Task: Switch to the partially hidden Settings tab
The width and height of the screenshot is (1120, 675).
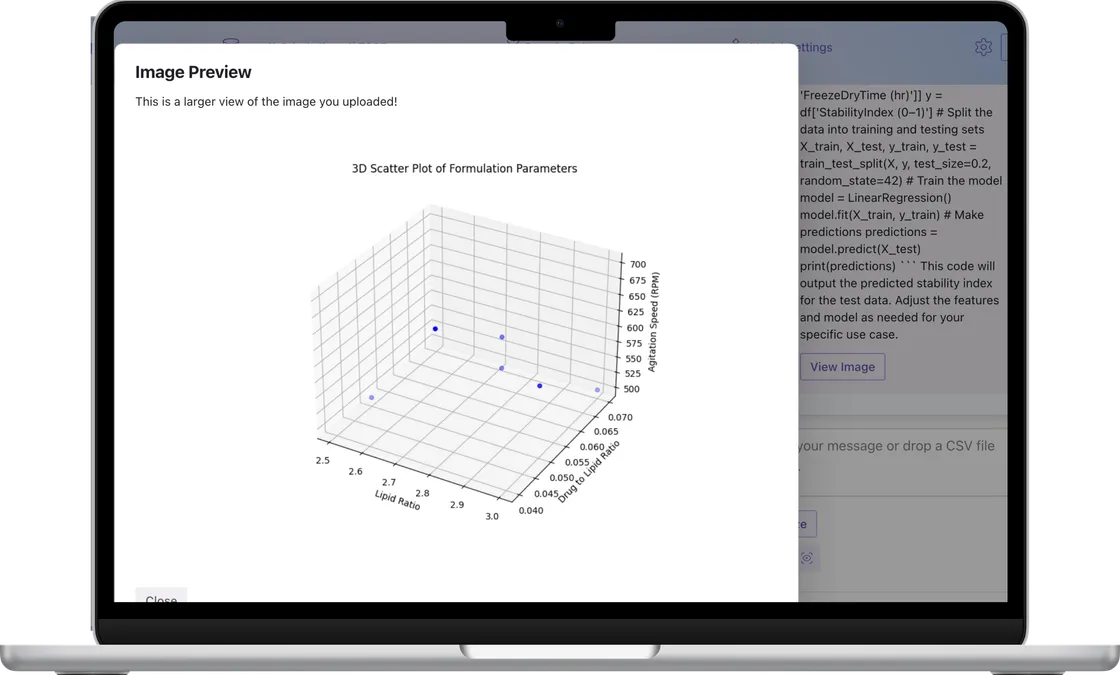Action: click(x=814, y=47)
